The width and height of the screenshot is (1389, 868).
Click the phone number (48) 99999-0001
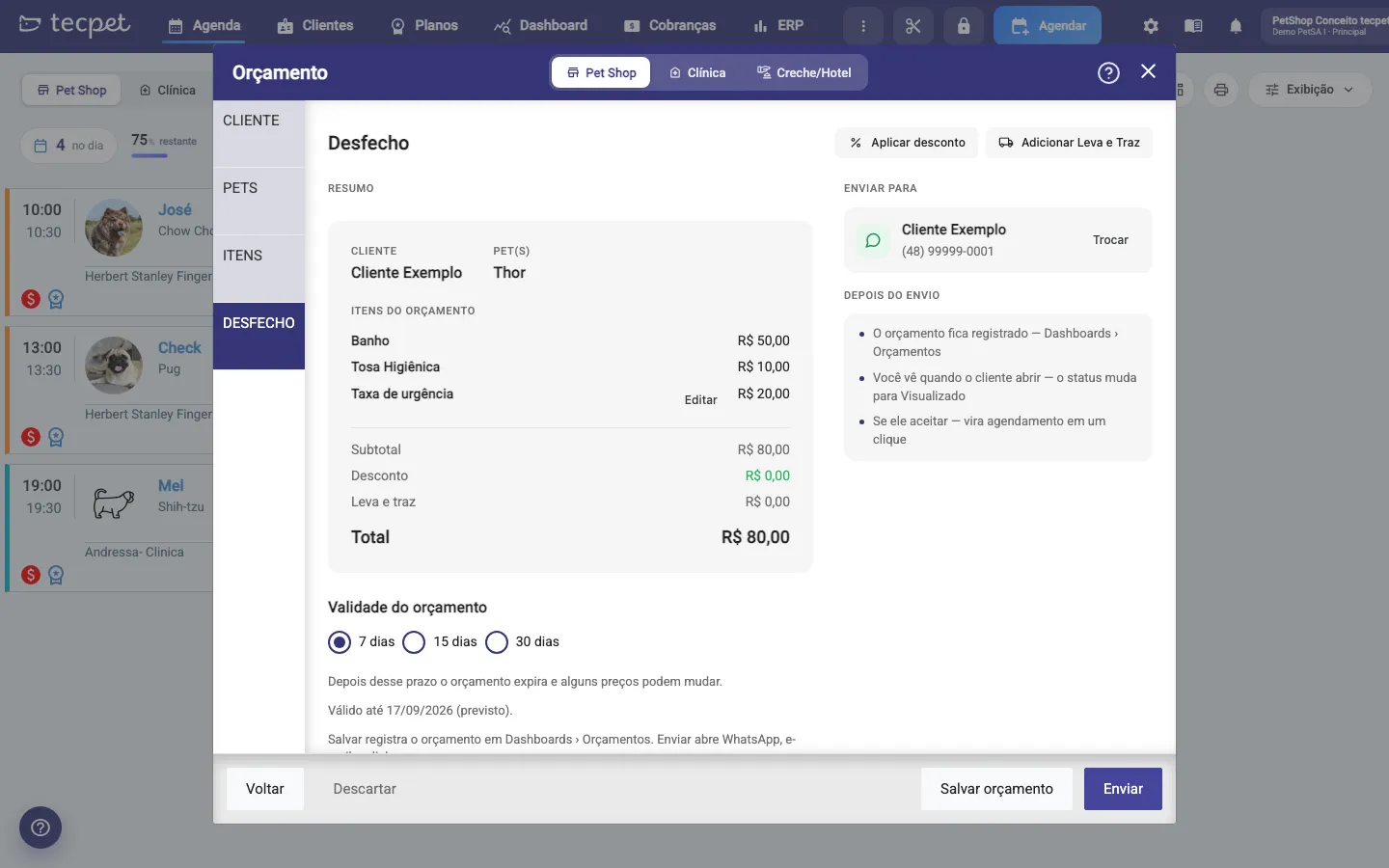click(x=947, y=251)
